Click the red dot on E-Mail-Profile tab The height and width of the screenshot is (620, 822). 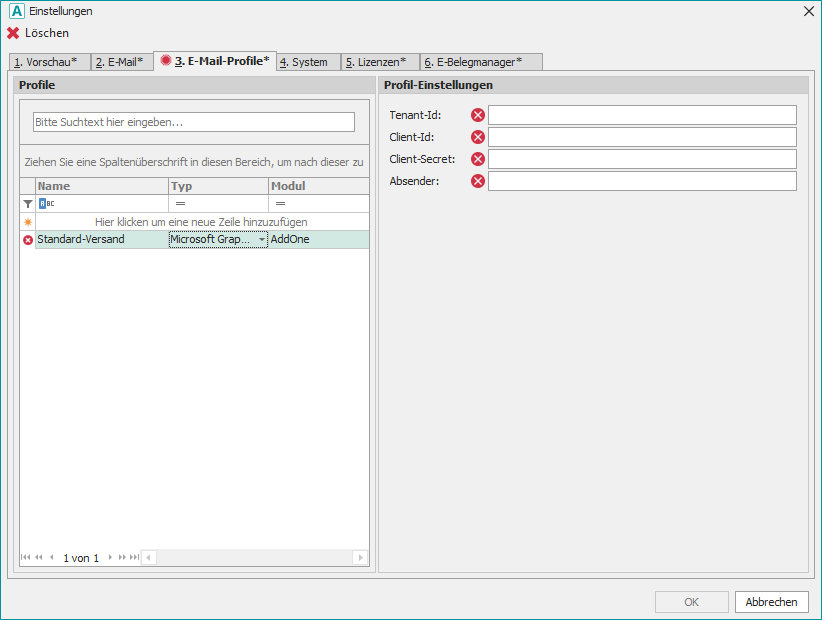click(166, 60)
